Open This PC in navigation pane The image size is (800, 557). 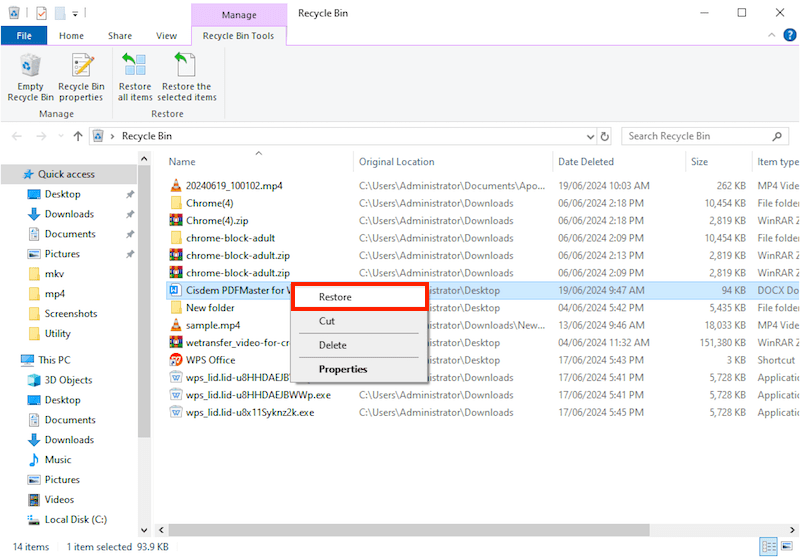[x=54, y=360]
